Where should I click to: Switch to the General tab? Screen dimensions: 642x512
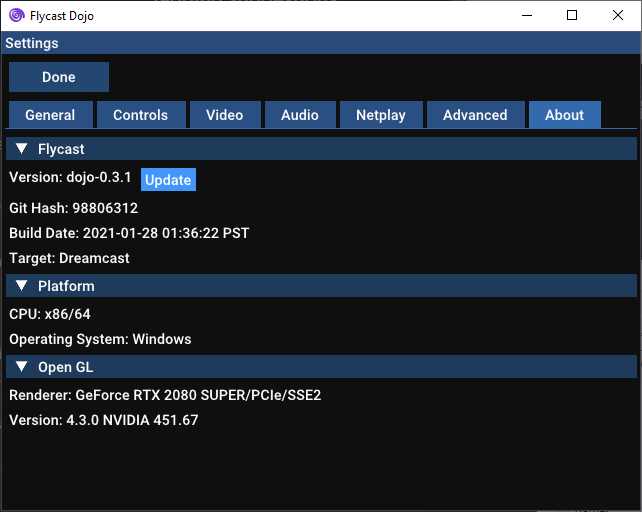pos(51,115)
